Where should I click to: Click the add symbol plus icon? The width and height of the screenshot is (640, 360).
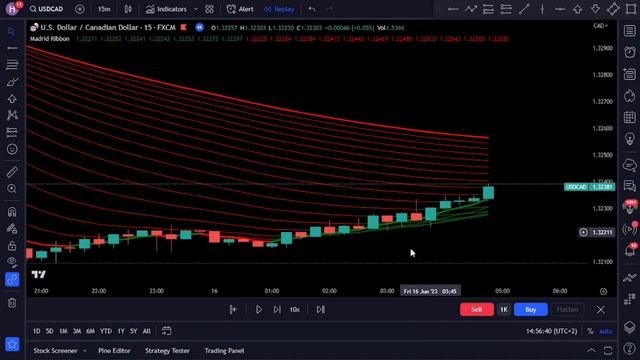[80, 9]
